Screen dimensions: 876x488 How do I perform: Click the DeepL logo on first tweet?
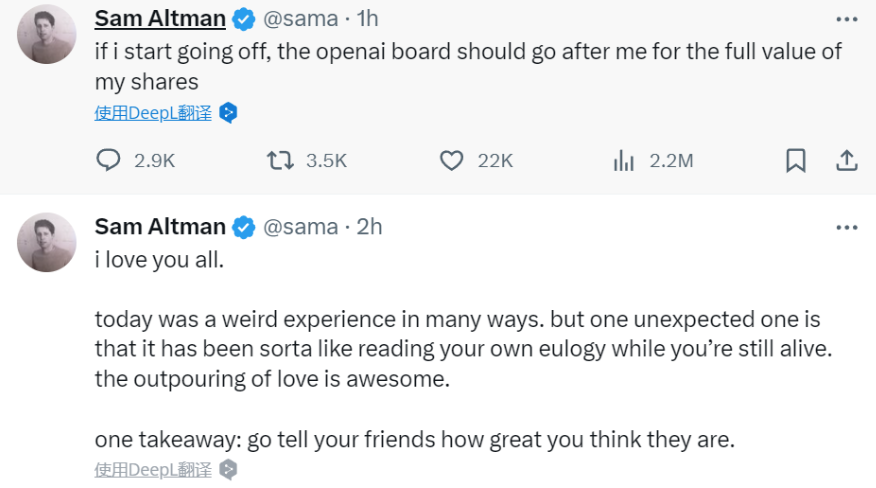[x=228, y=112]
